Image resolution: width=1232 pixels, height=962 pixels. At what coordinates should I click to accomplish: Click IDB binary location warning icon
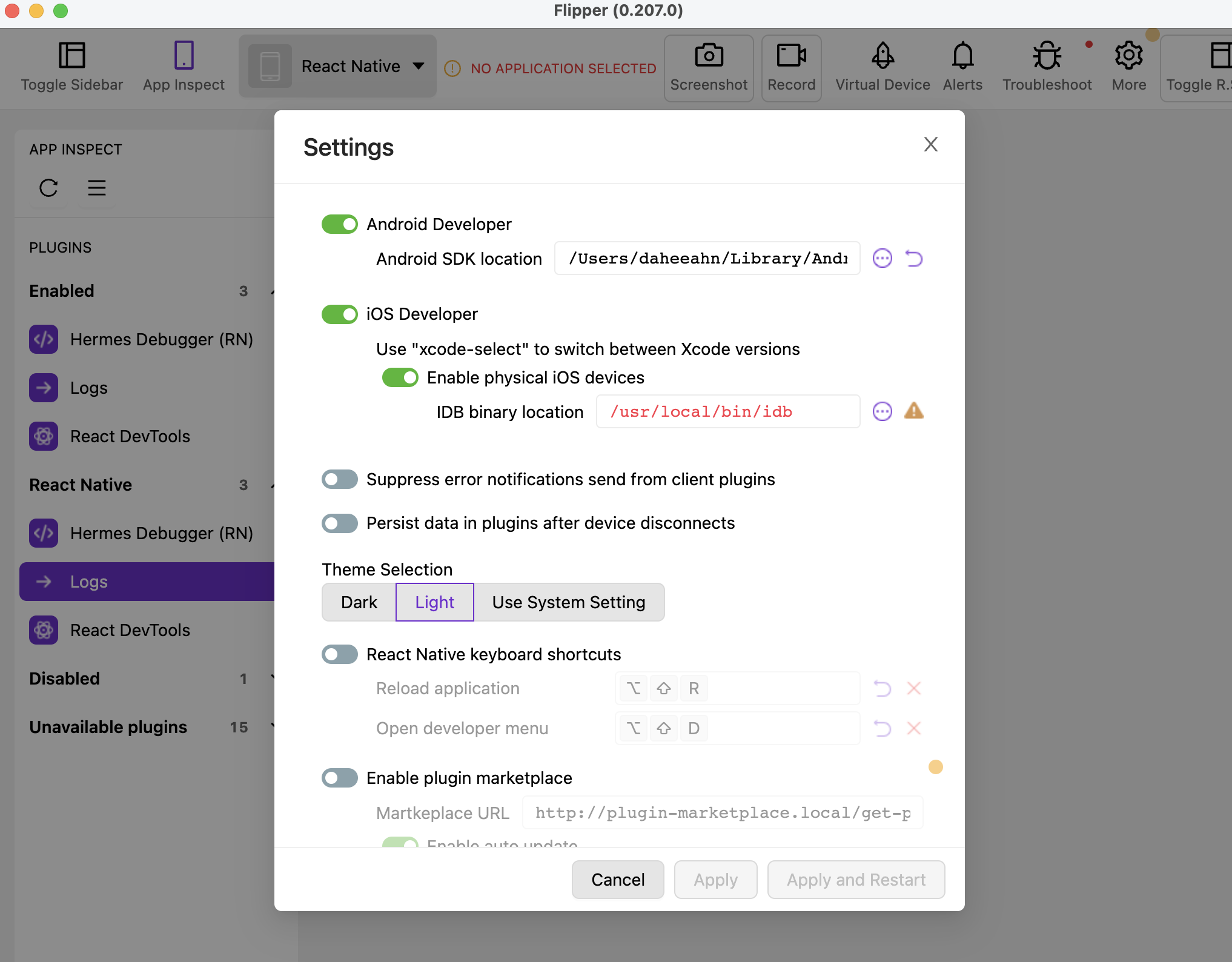pyautogui.click(x=913, y=411)
